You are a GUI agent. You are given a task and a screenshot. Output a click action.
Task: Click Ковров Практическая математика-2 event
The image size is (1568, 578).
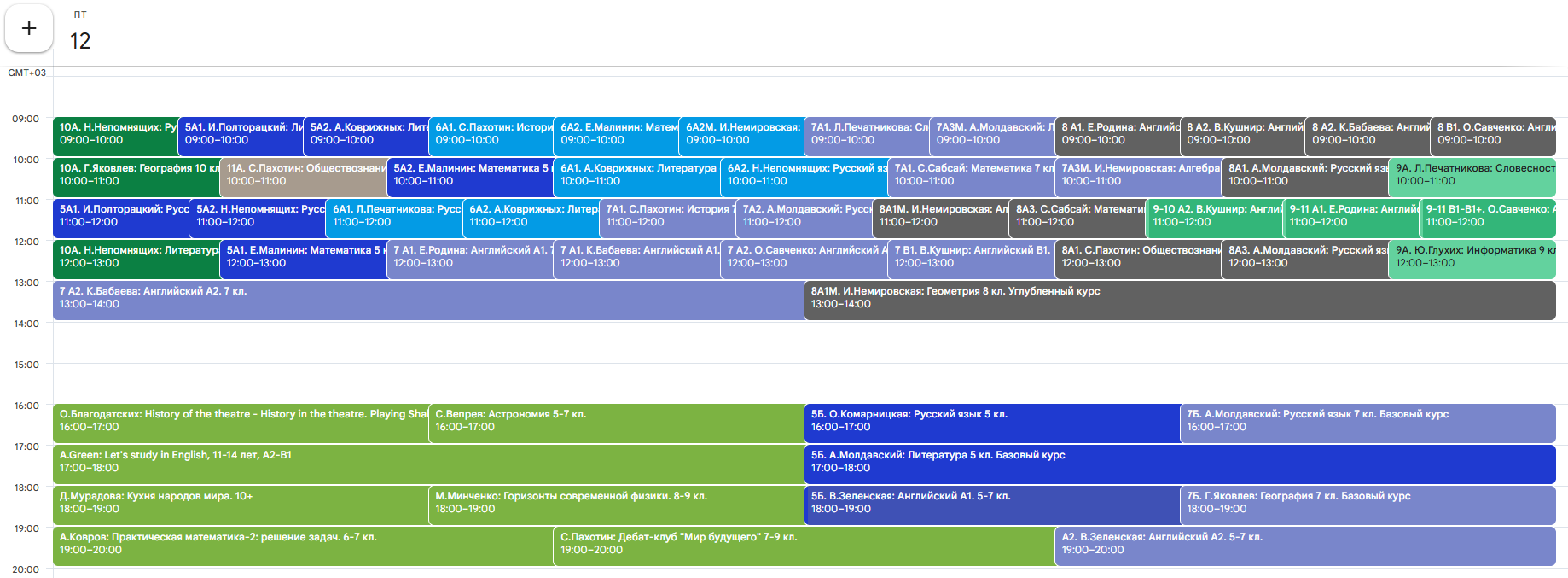(x=303, y=544)
